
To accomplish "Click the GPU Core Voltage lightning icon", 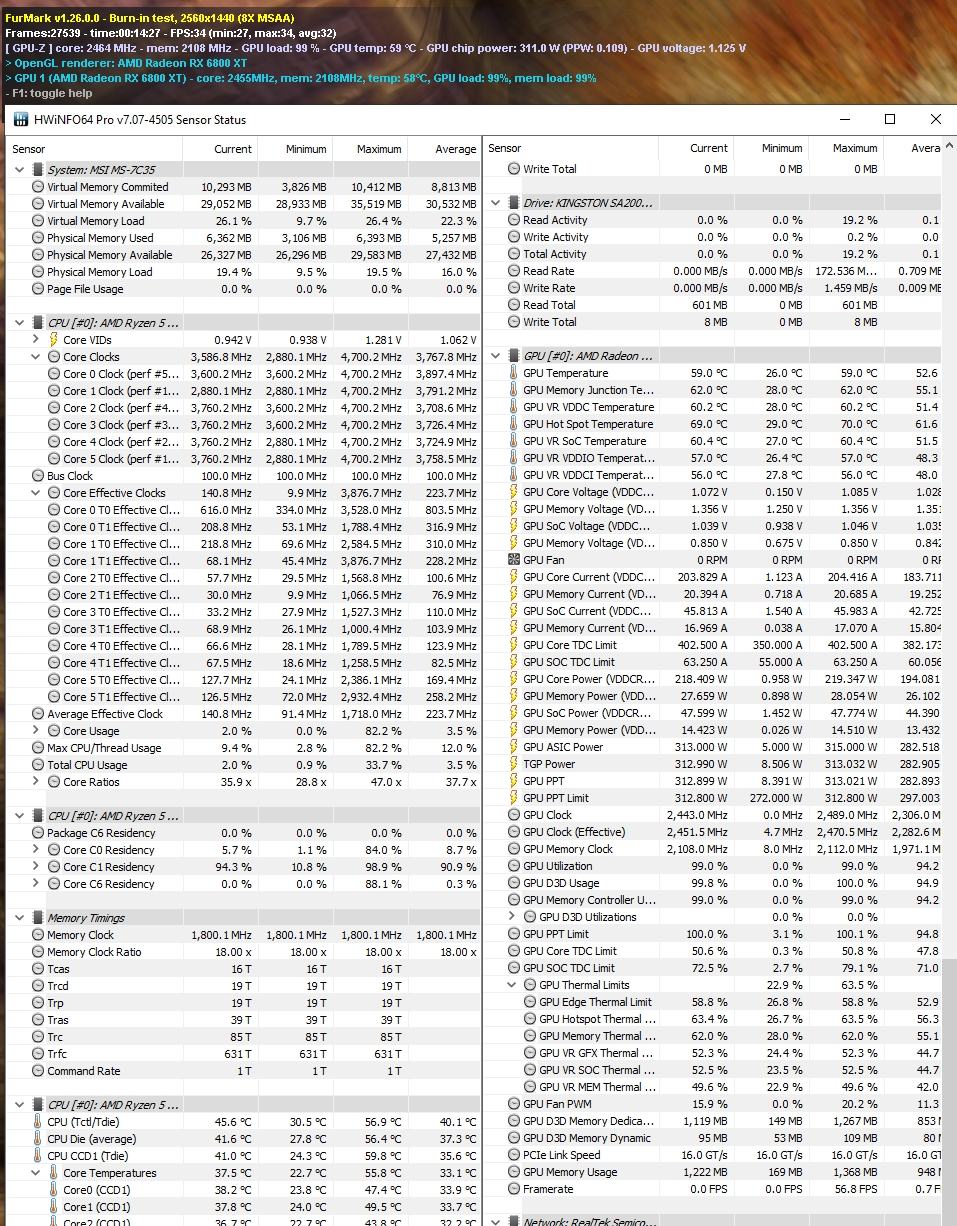I will click(x=514, y=492).
